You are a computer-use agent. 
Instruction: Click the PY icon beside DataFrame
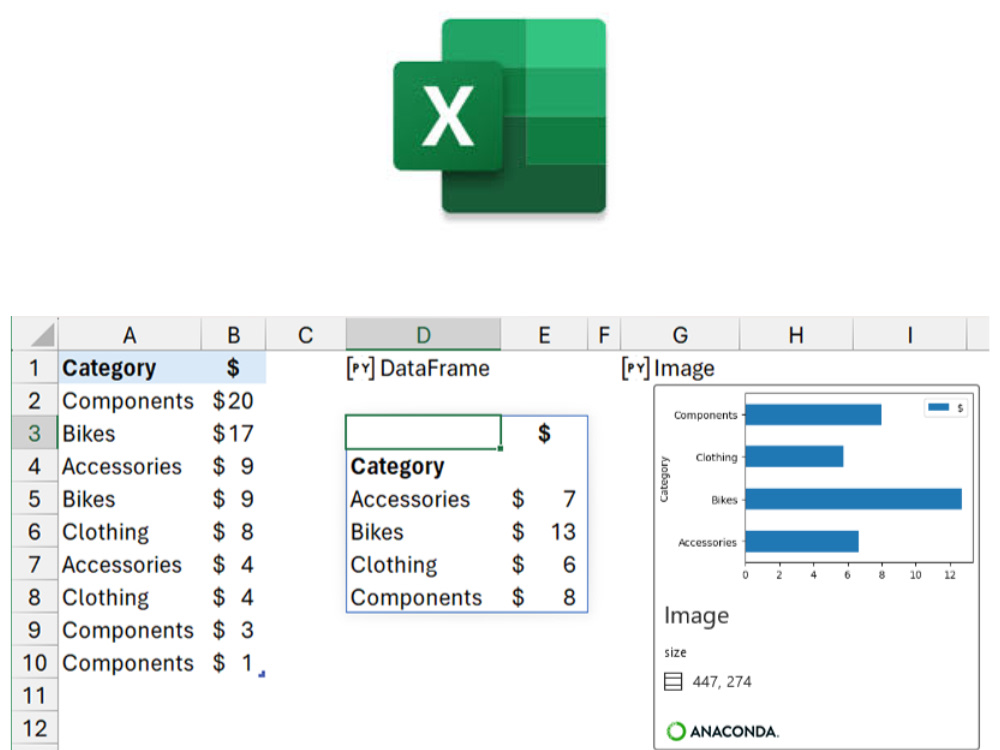(360, 368)
